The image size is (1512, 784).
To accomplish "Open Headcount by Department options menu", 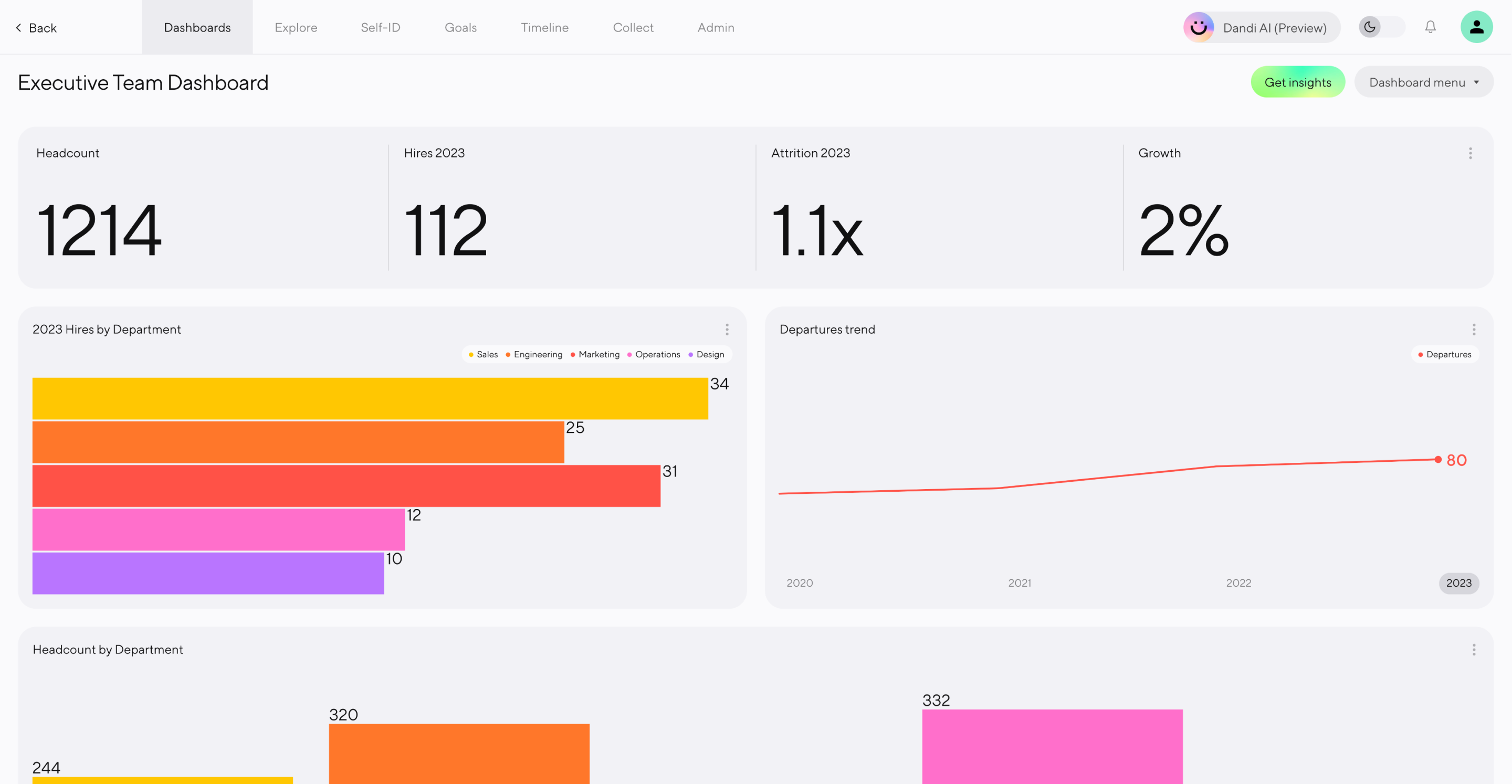I will pyautogui.click(x=1474, y=650).
